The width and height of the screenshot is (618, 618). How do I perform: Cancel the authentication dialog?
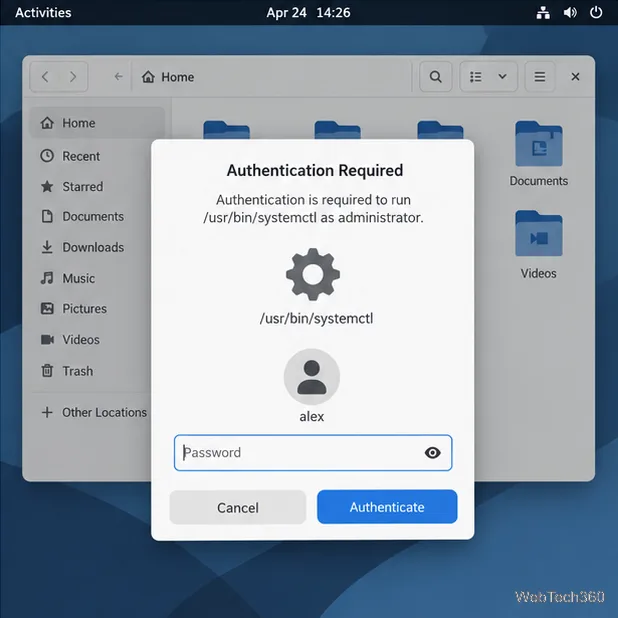238,507
